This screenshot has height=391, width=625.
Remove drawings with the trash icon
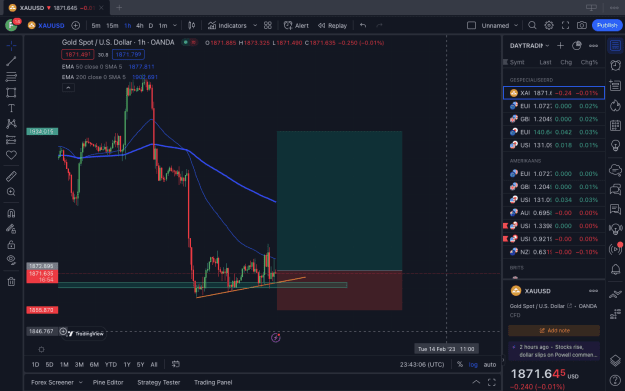point(11,281)
